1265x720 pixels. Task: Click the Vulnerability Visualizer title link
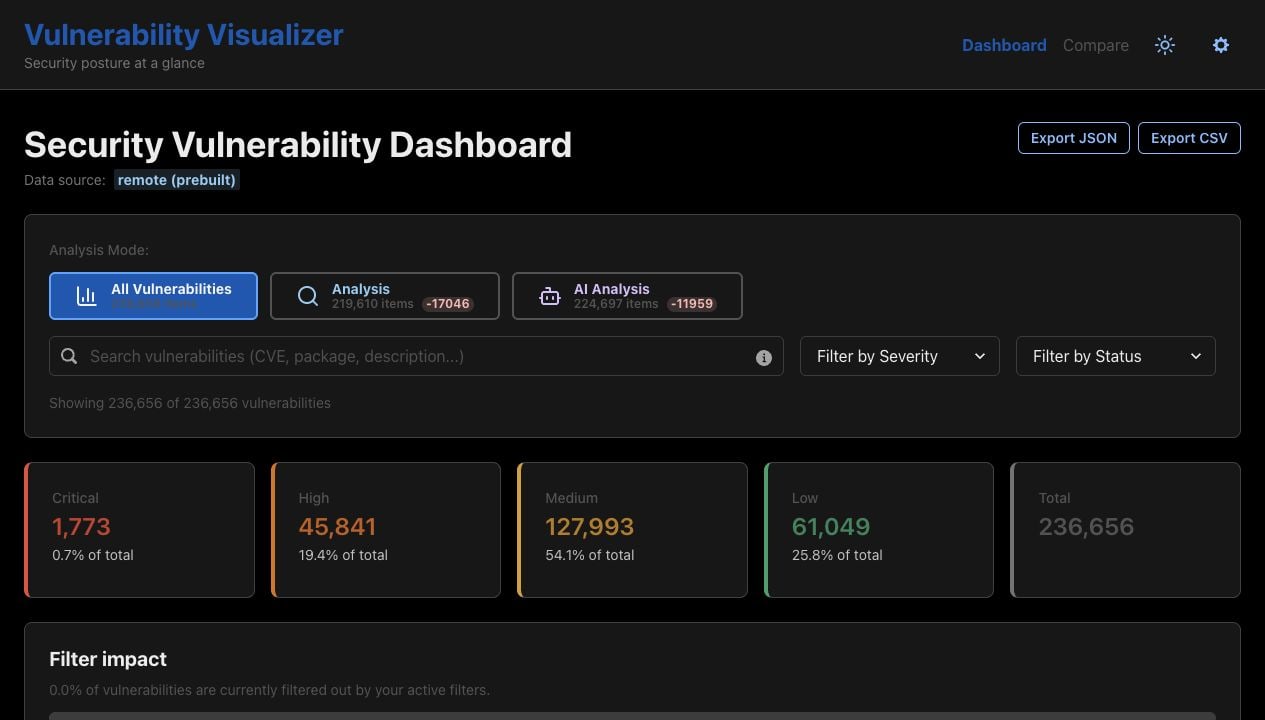184,34
